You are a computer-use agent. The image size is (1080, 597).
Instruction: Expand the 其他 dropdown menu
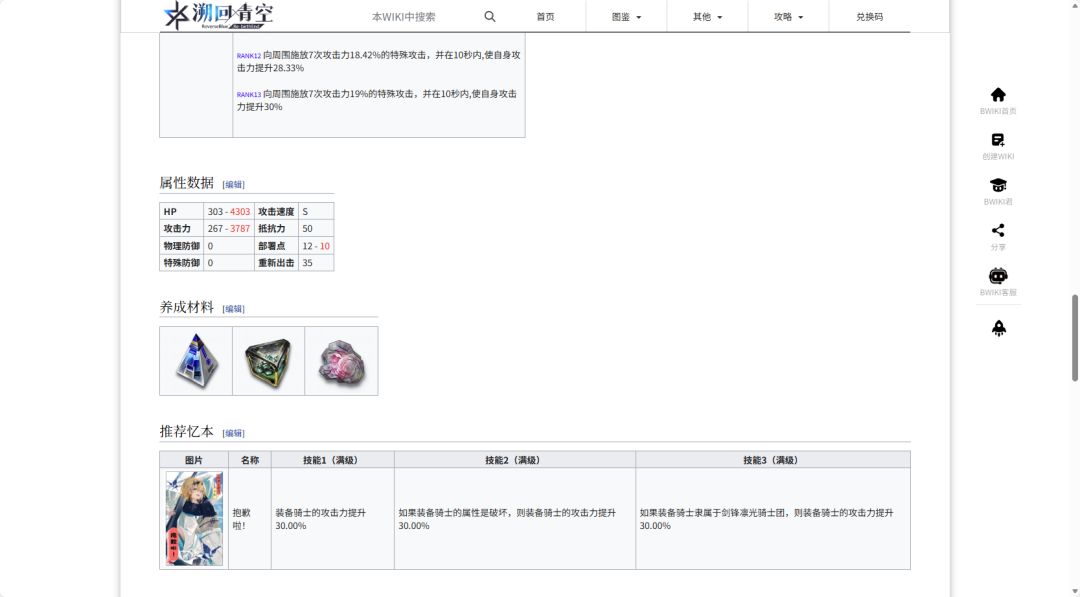point(707,17)
